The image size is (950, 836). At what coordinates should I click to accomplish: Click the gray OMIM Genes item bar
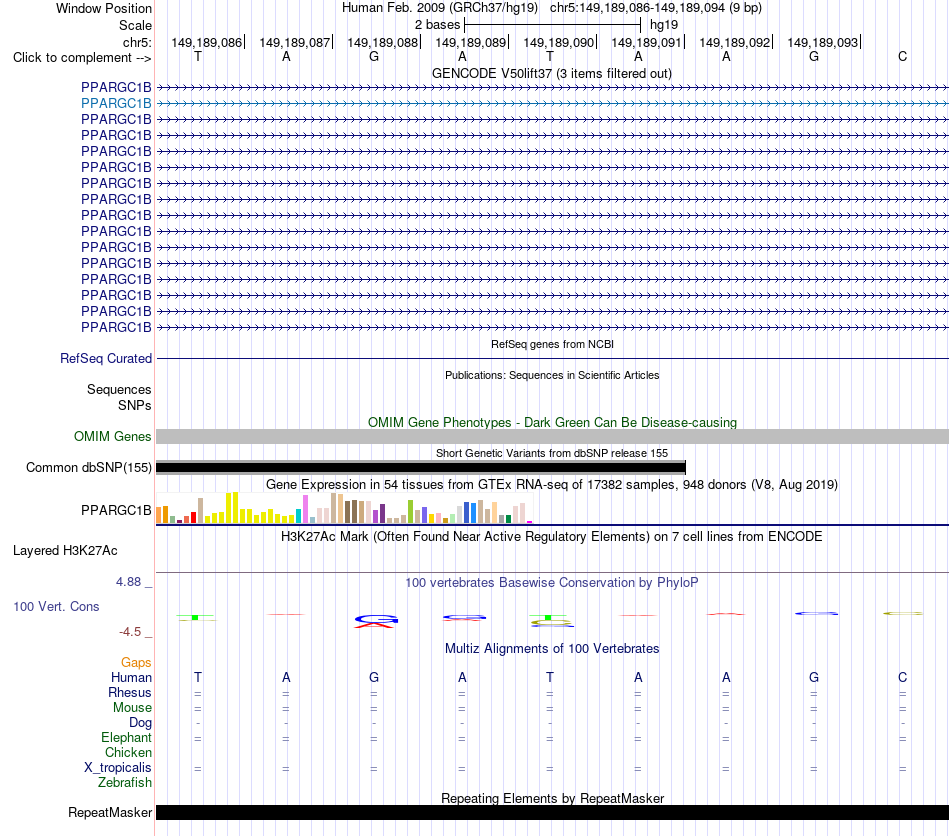553,436
